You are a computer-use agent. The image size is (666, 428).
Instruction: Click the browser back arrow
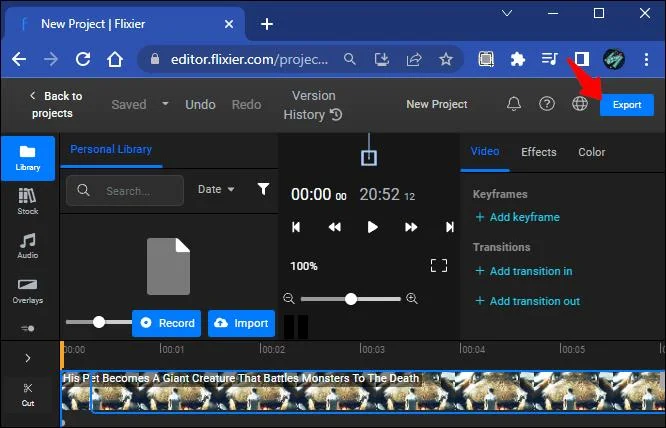point(19,59)
